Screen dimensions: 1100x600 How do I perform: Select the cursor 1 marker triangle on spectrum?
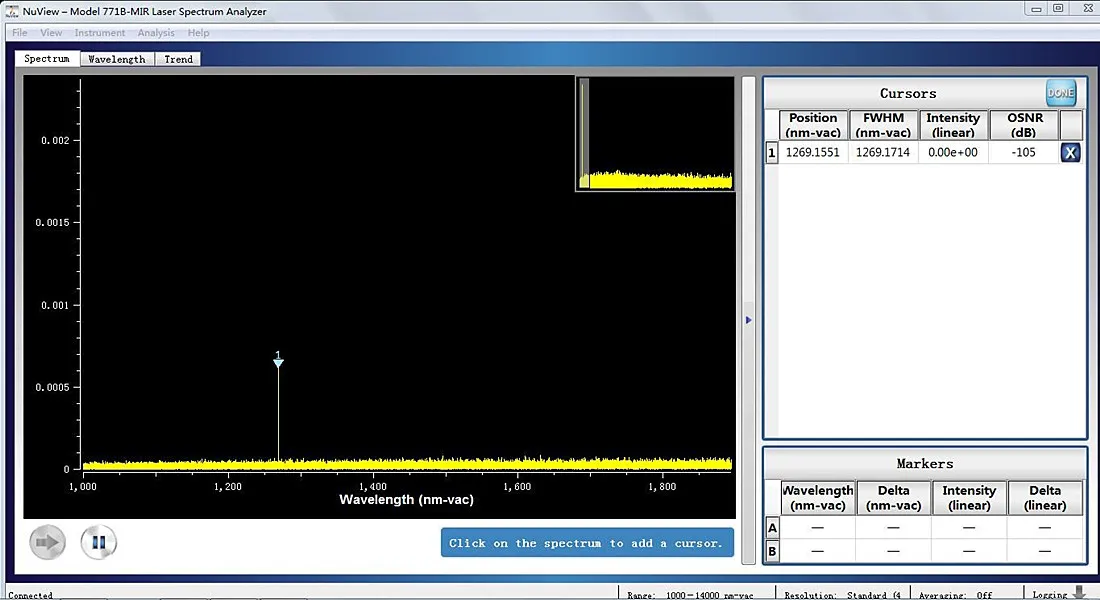(x=278, y=362)
